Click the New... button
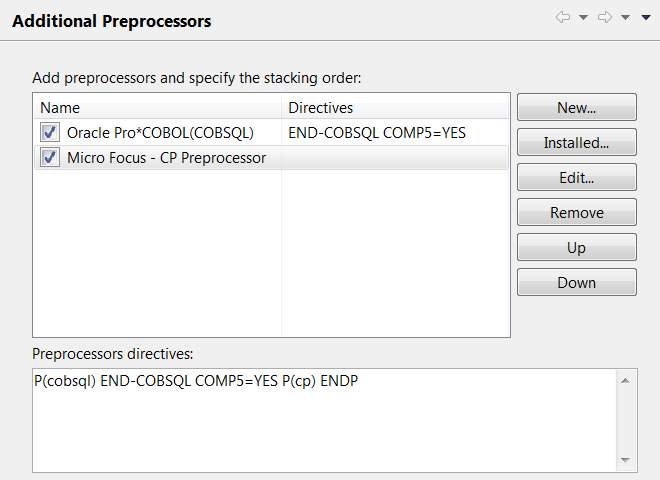660x480 pixels. point(576,108)
